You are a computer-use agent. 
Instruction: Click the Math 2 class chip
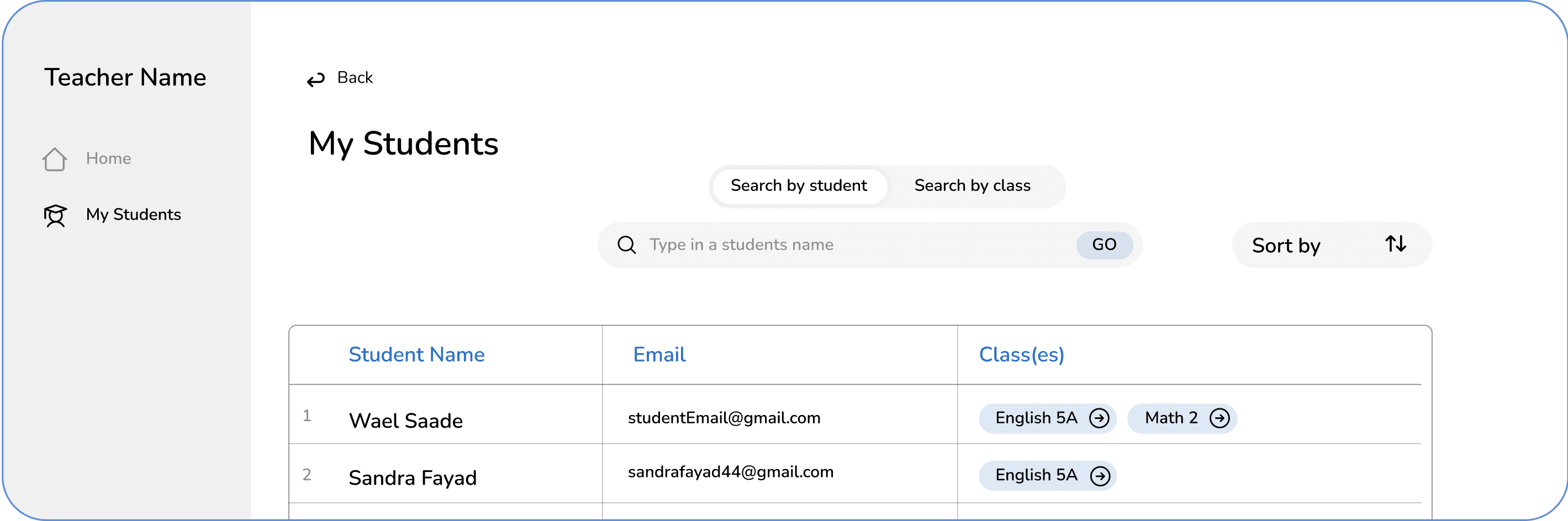click(x=1181, y=418)
